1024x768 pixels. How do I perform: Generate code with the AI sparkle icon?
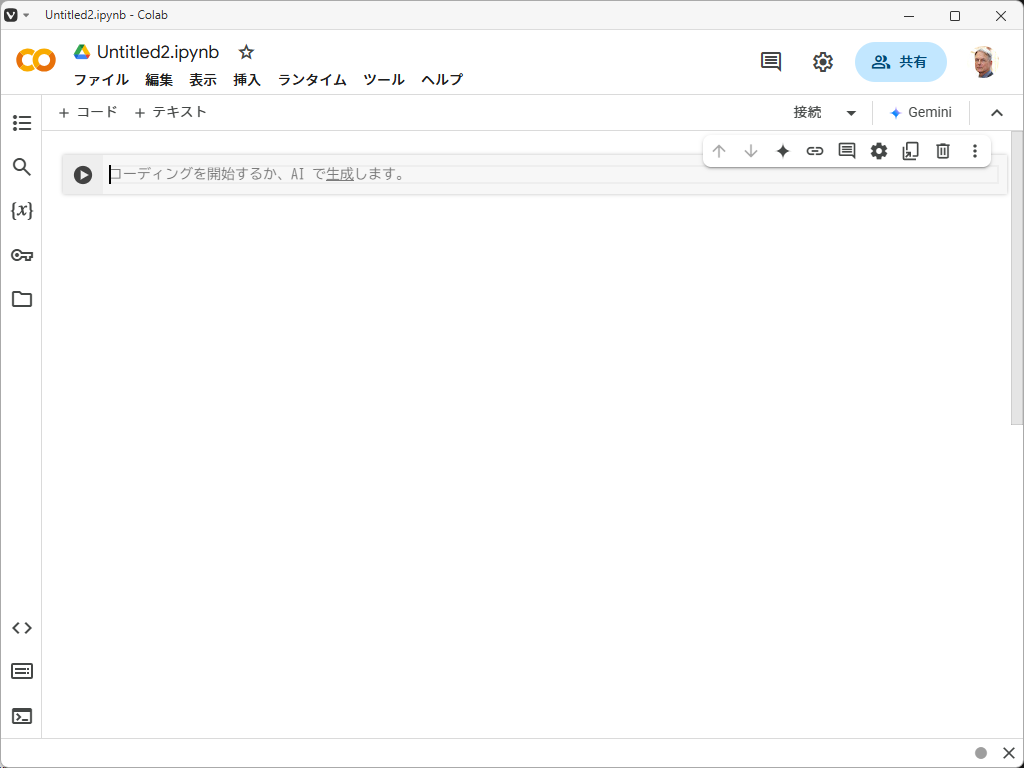pos(783,152)
